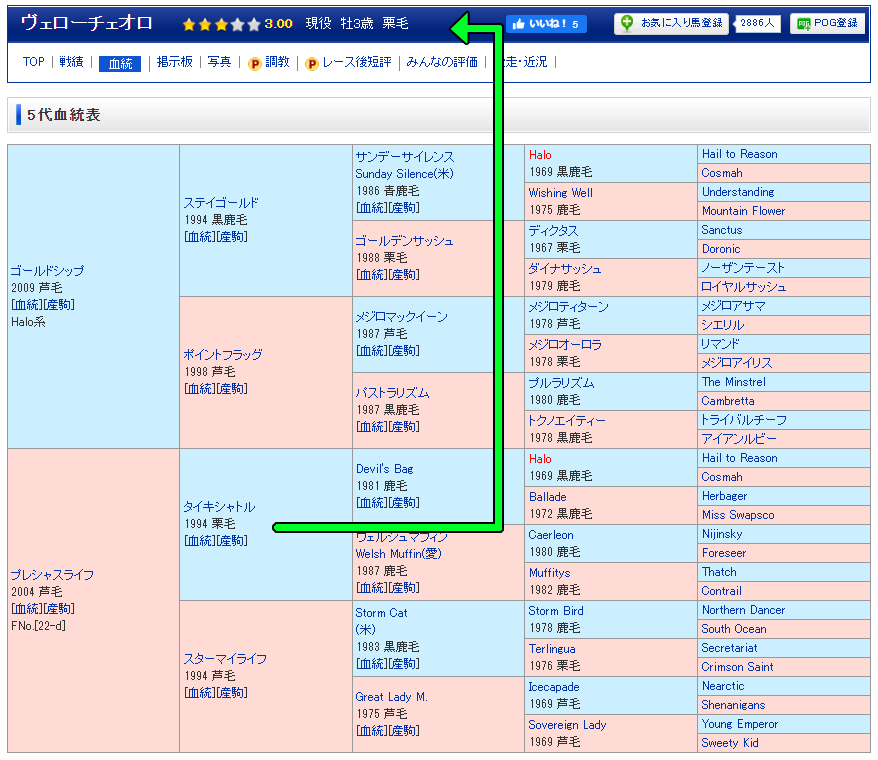The height and width of the screenshot is (760, 878).
Task: Open サンデーサイレンス horse link
Action: (x=405, y=157)
